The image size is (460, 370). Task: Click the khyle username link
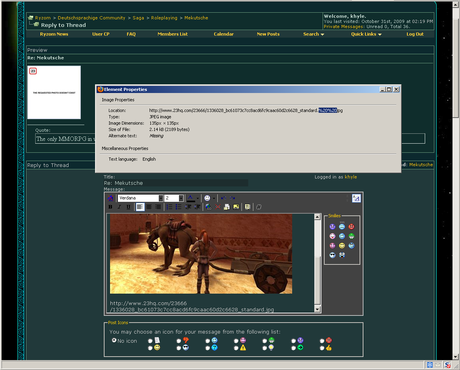tap(351, 177)
